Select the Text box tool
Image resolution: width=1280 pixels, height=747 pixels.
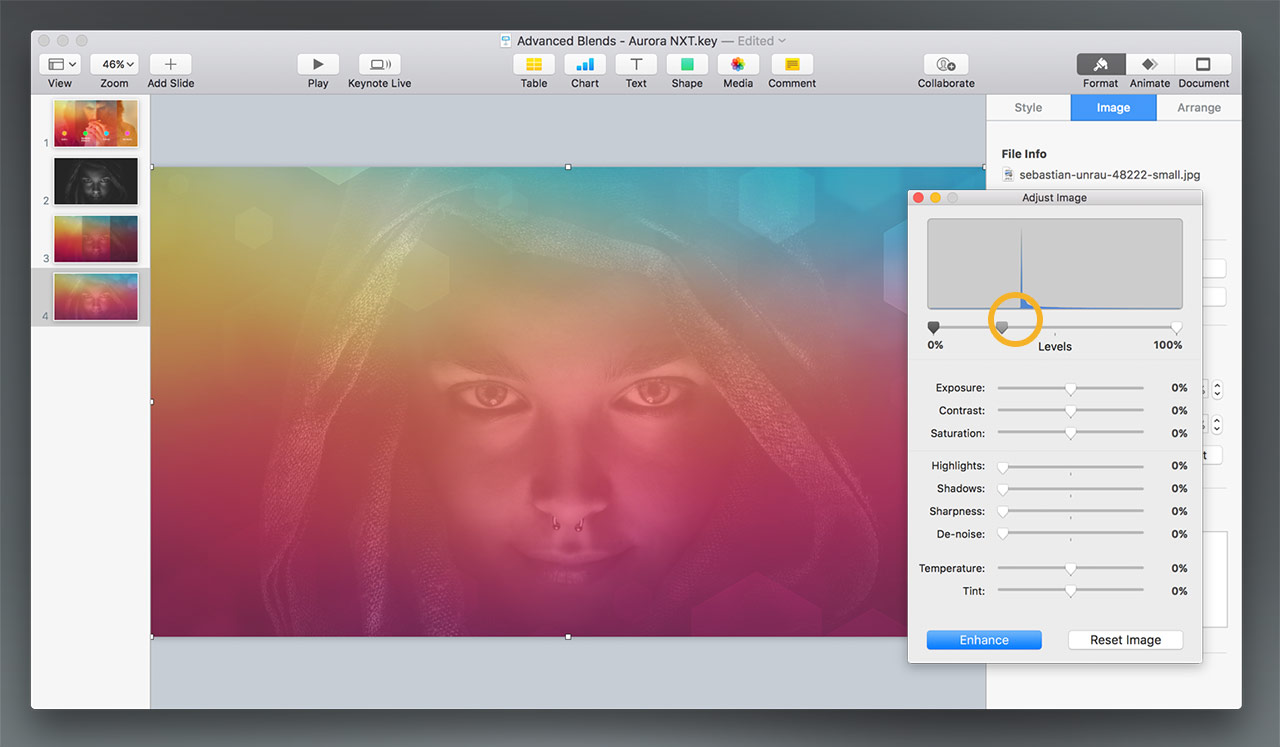636,64
